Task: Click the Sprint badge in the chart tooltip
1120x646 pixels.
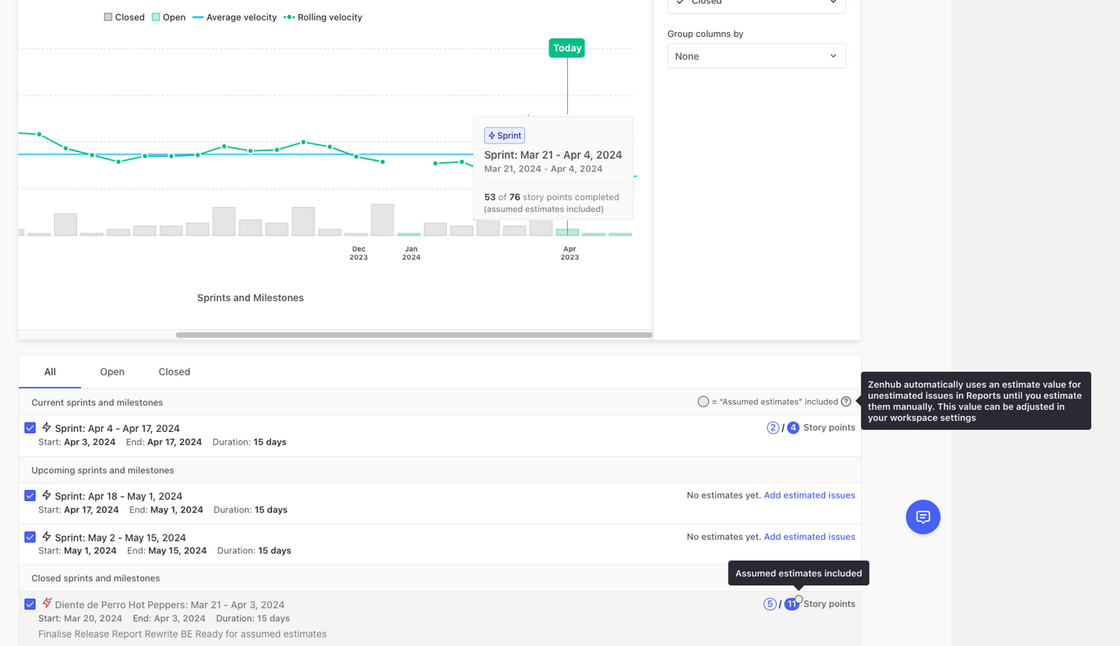Action: point(504,135)
